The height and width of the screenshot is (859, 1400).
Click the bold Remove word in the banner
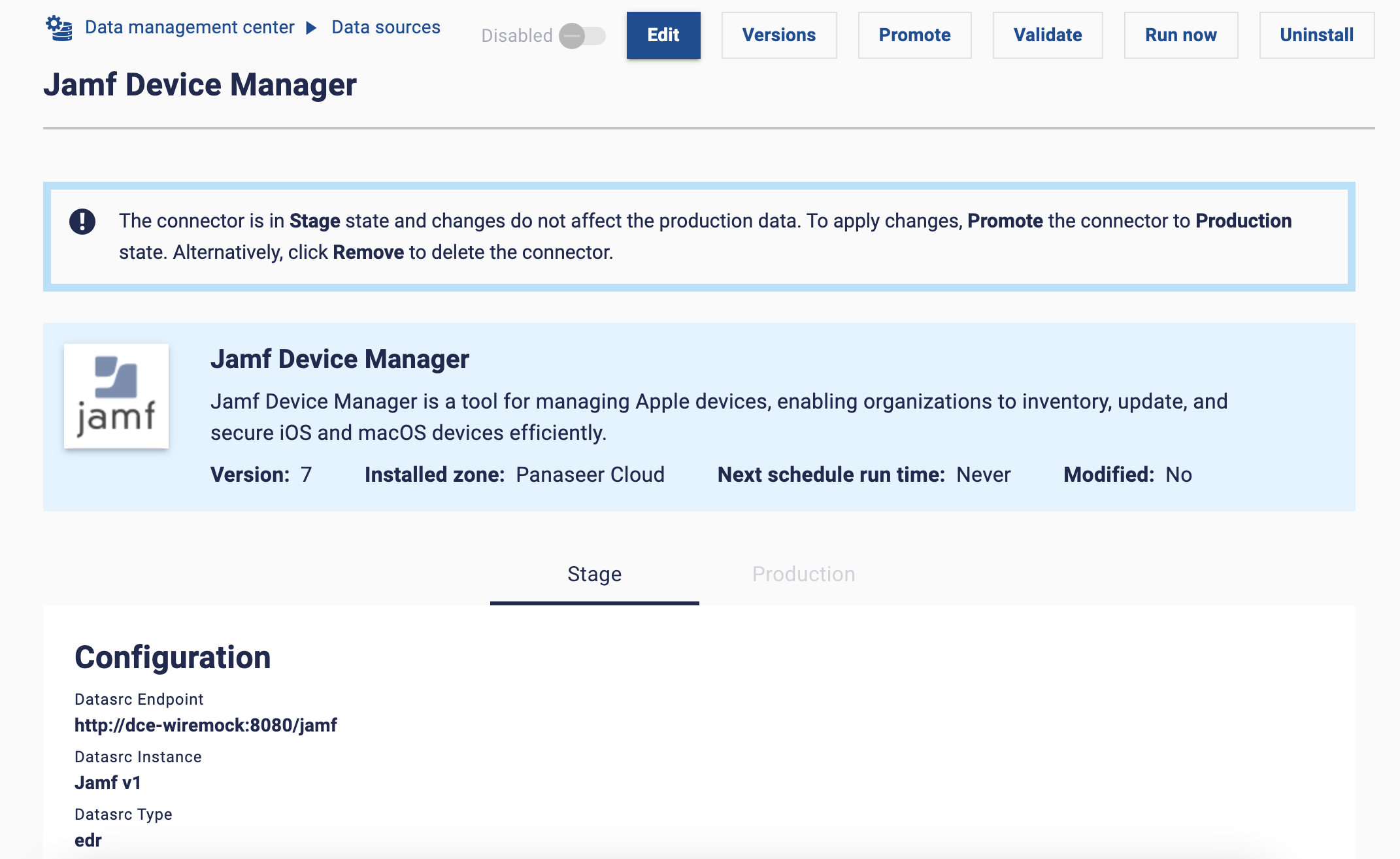[369, 253]
